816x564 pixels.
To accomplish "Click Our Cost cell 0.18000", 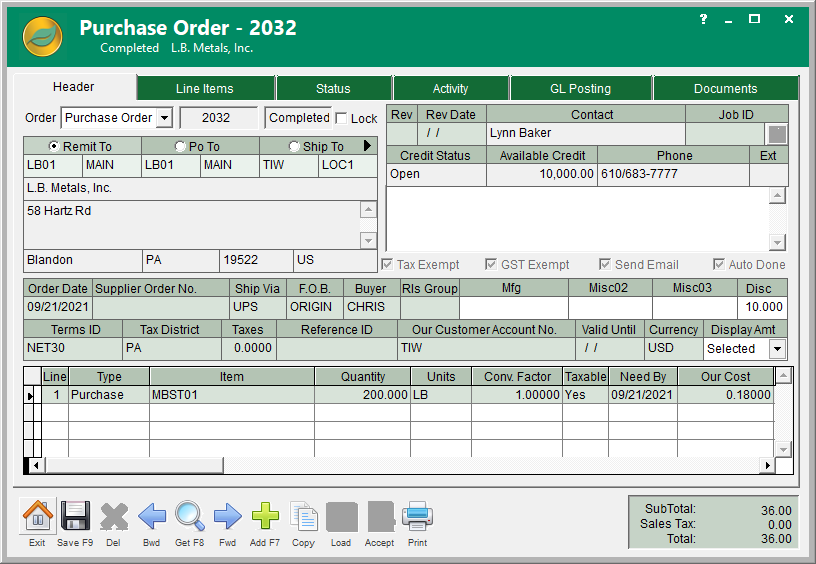I will [725, 395].
